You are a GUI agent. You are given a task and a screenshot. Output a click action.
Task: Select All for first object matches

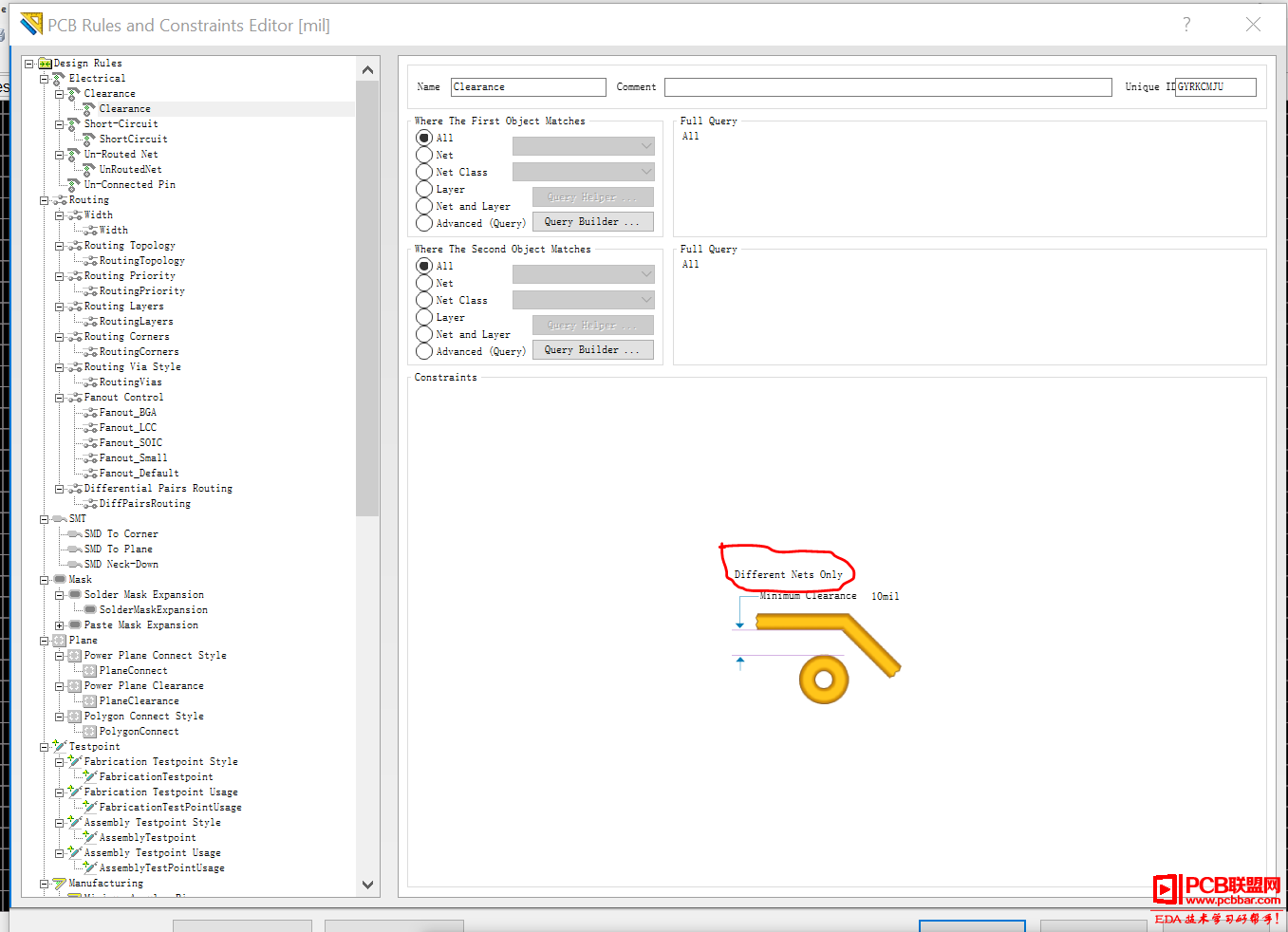coord(424,138)
